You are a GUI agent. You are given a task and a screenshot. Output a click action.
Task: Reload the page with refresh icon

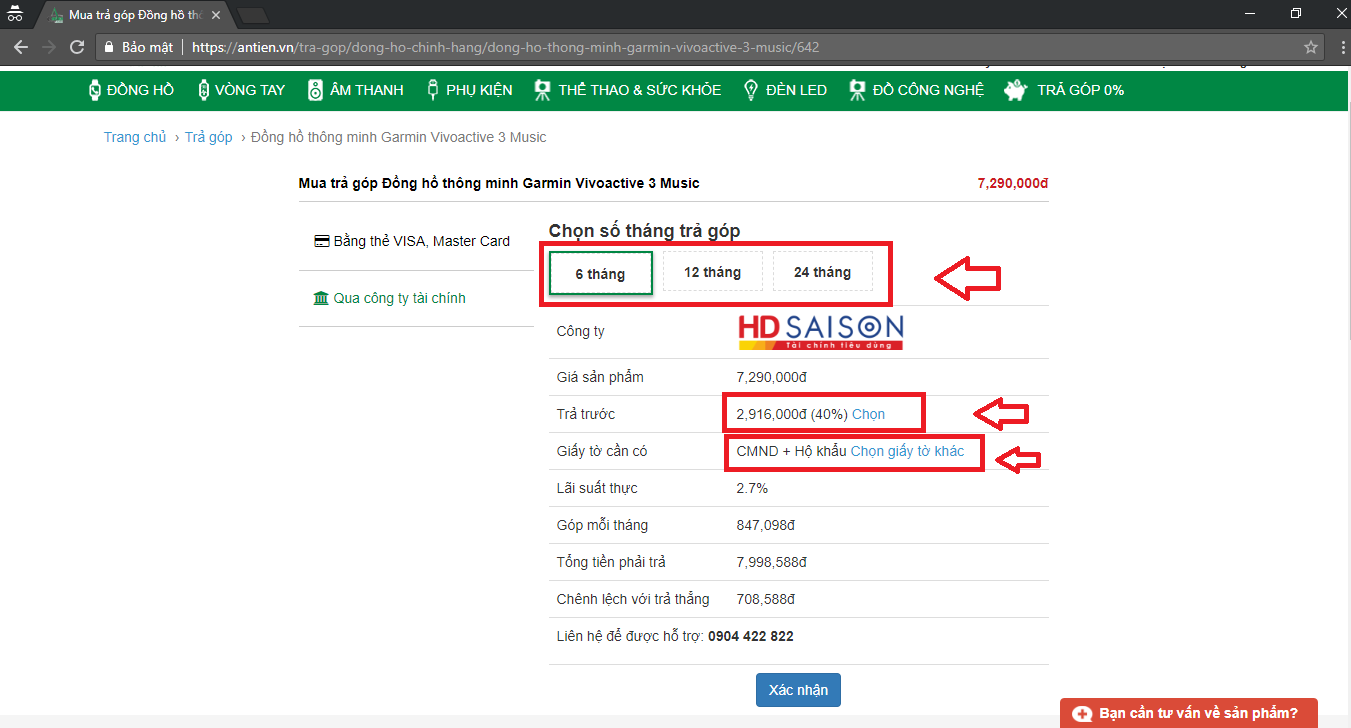77,47
